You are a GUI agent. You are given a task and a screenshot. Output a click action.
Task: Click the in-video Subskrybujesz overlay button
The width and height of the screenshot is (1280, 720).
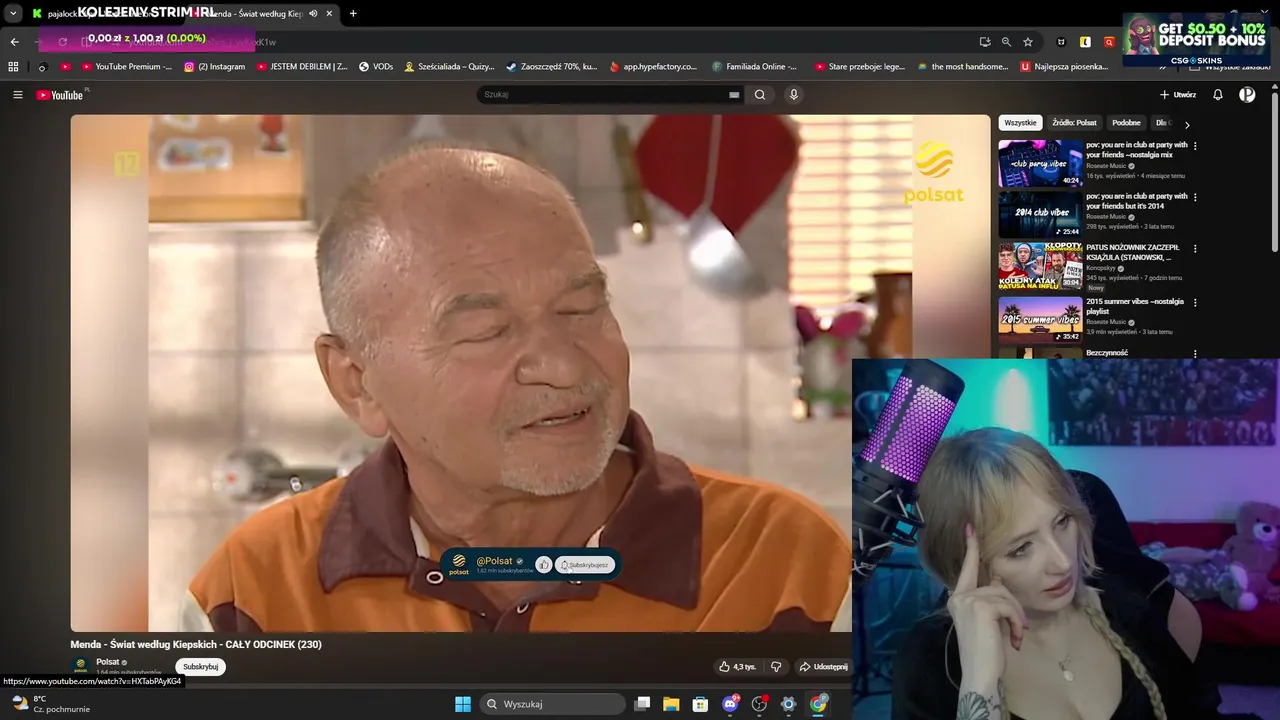pos(585,565)
